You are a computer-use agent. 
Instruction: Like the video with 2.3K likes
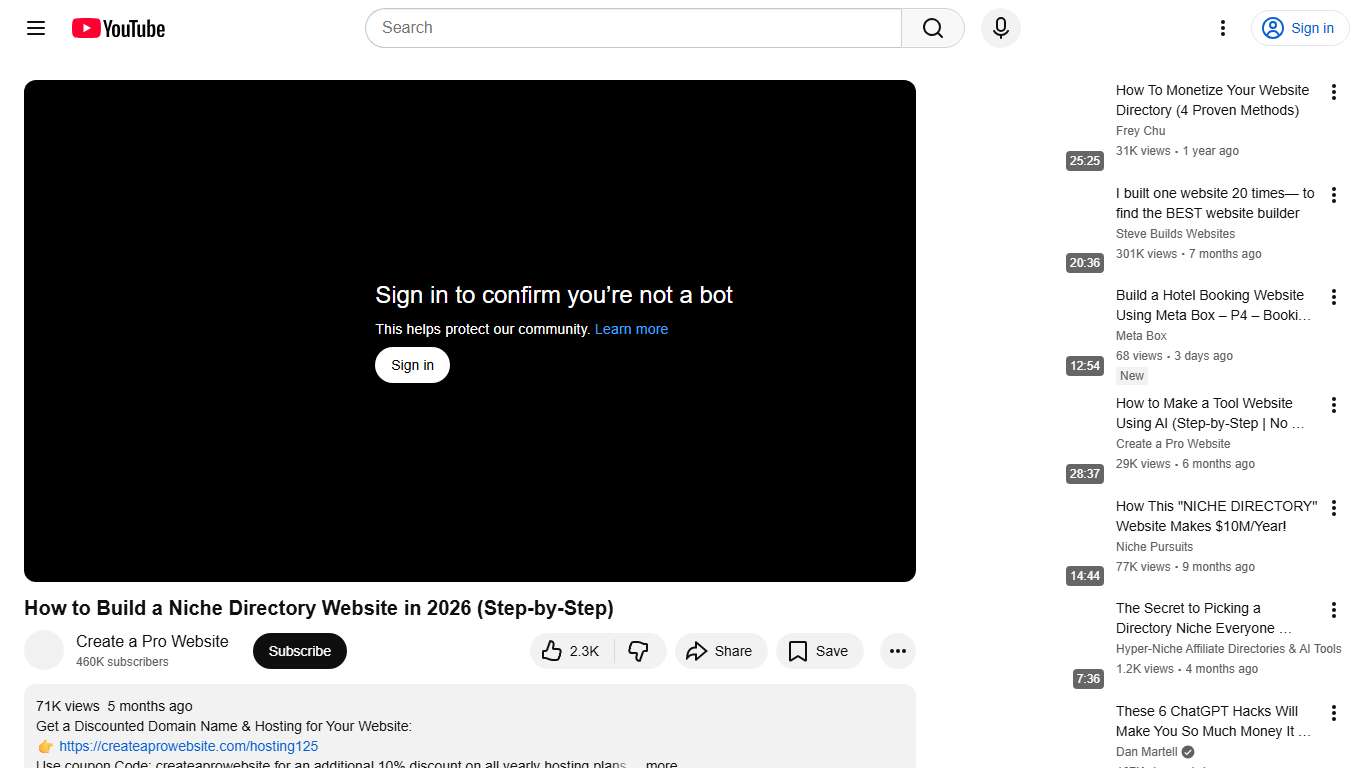pos(570,650)
